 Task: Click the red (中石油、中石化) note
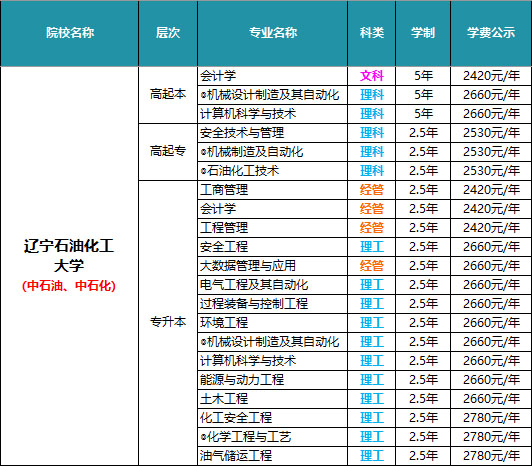click(x=69, y=285)
